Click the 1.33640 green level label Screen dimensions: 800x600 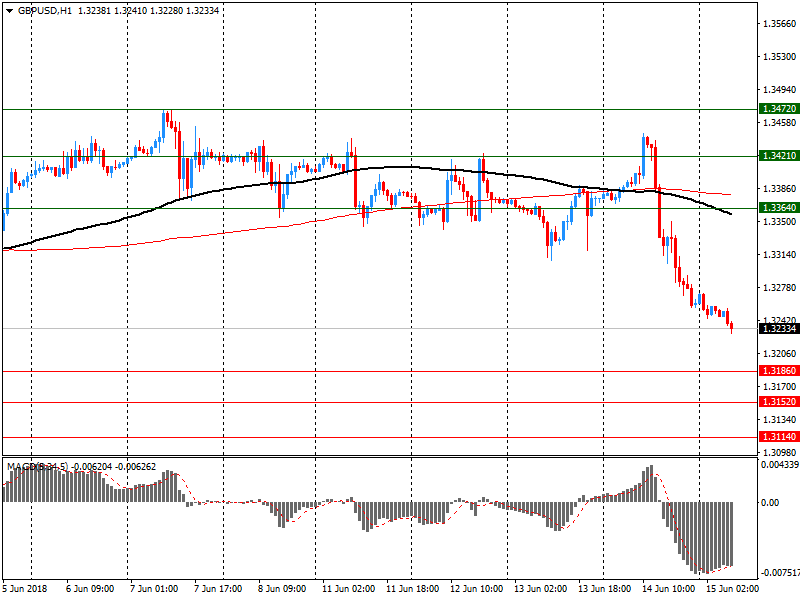tap(779, 208)
